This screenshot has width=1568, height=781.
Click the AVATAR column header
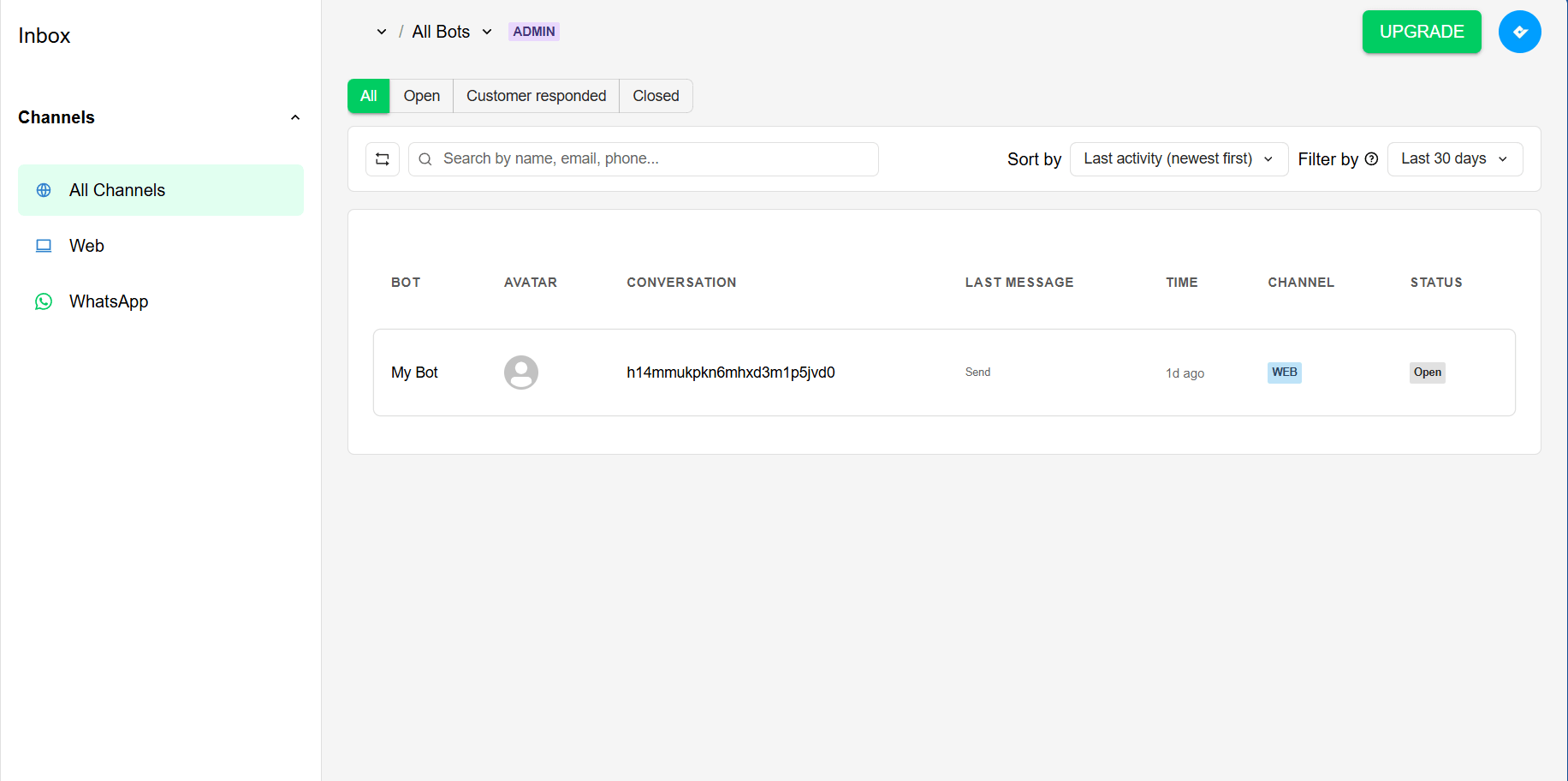pos(531,283)
